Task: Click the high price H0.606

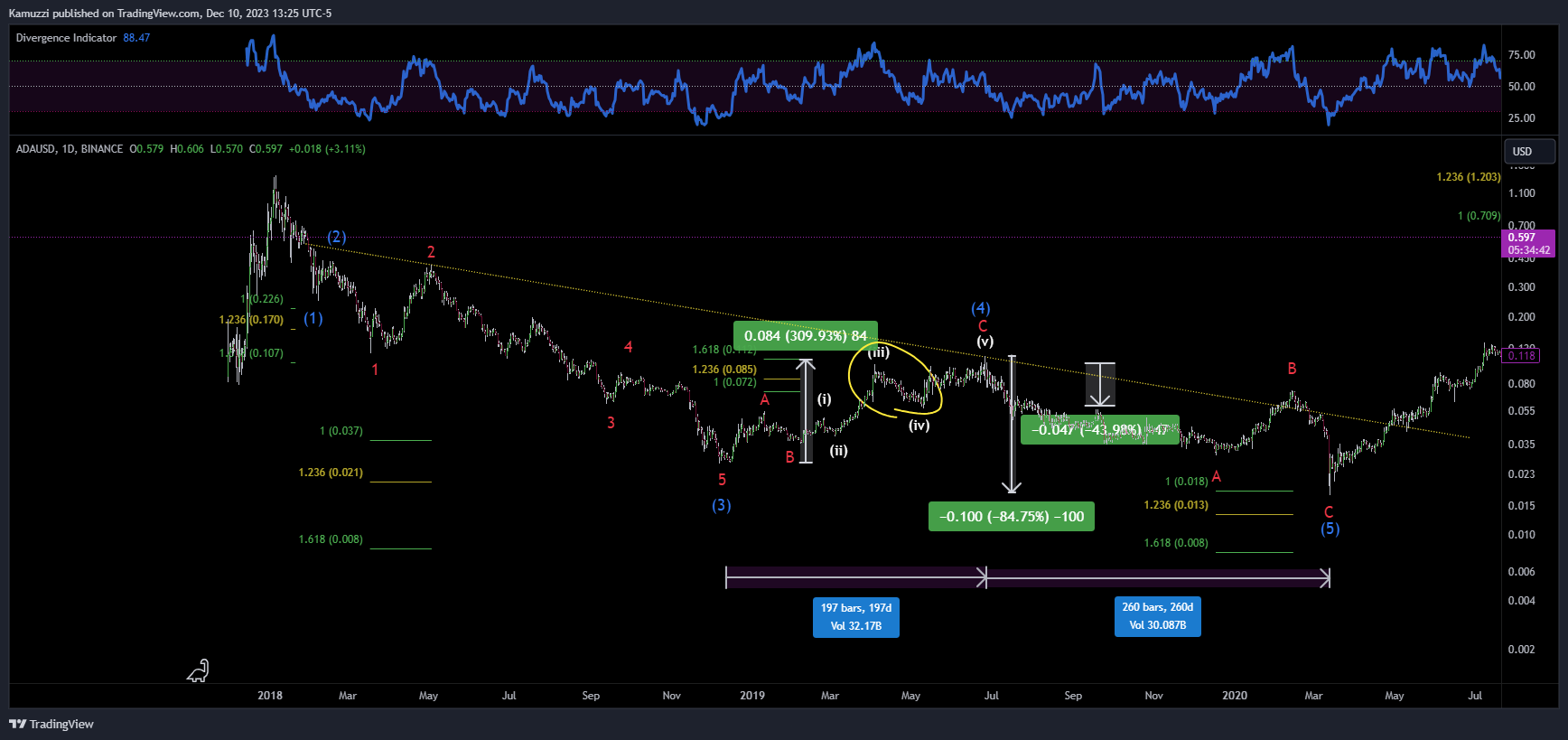Action: pyautogui.click(x=187, y=149)
